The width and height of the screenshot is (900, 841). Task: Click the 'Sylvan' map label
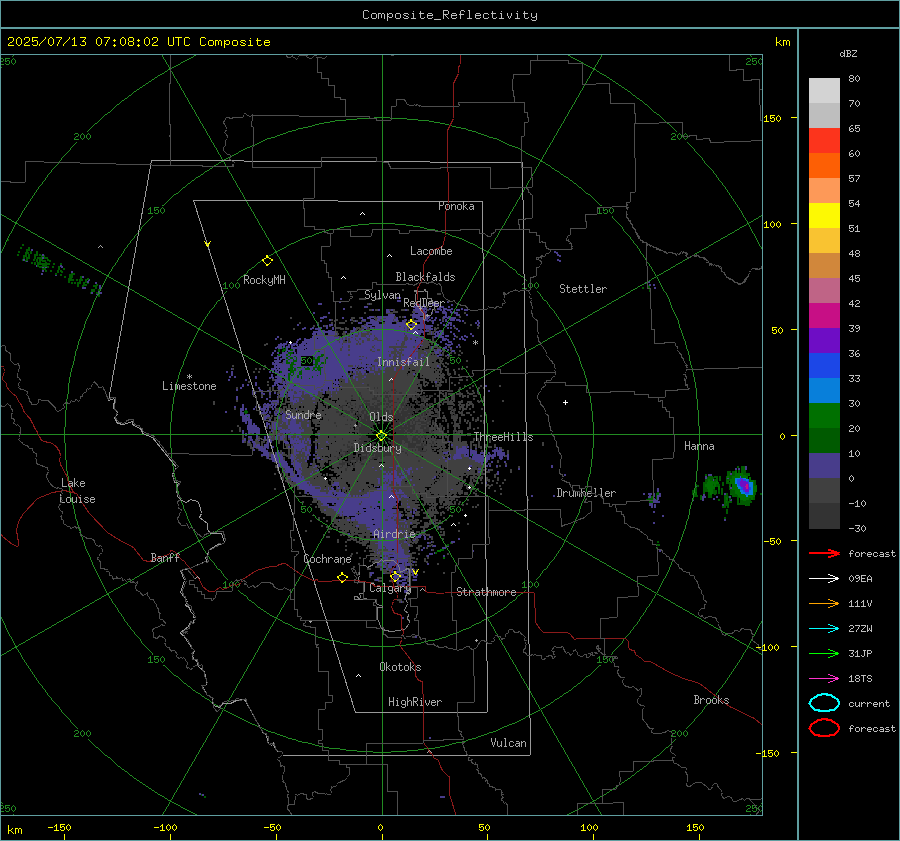pos(382,295)
